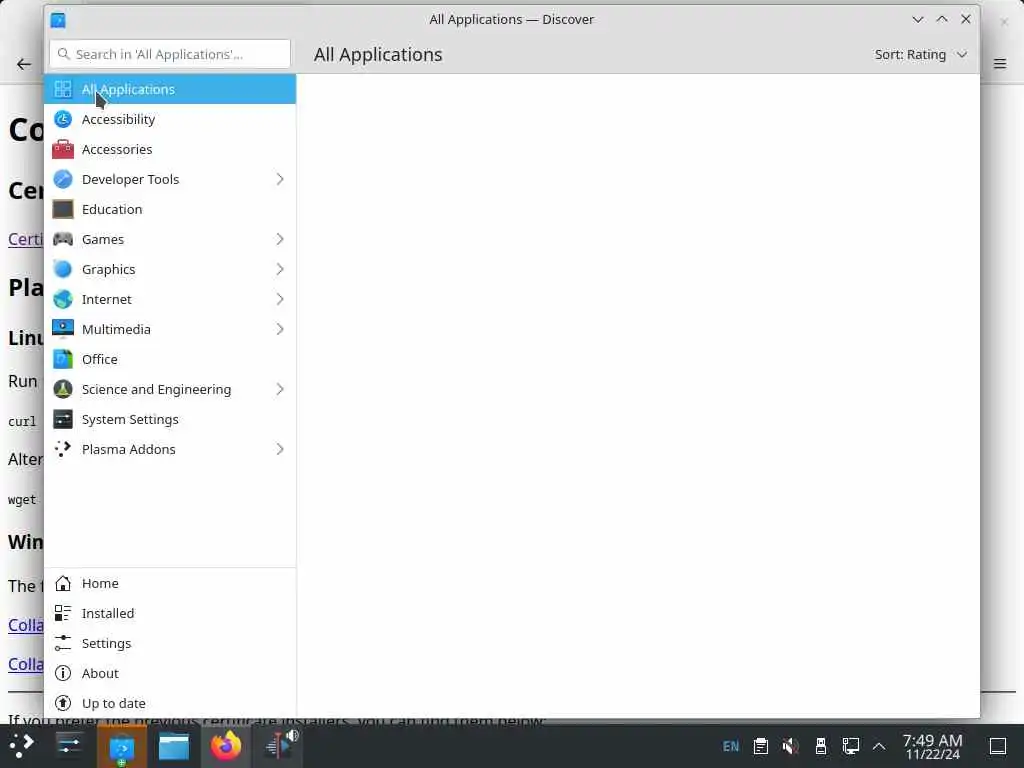Click the Multimedia monitor icon
1024x768 pixels.
pyautogui.click(x=63, y=329)
